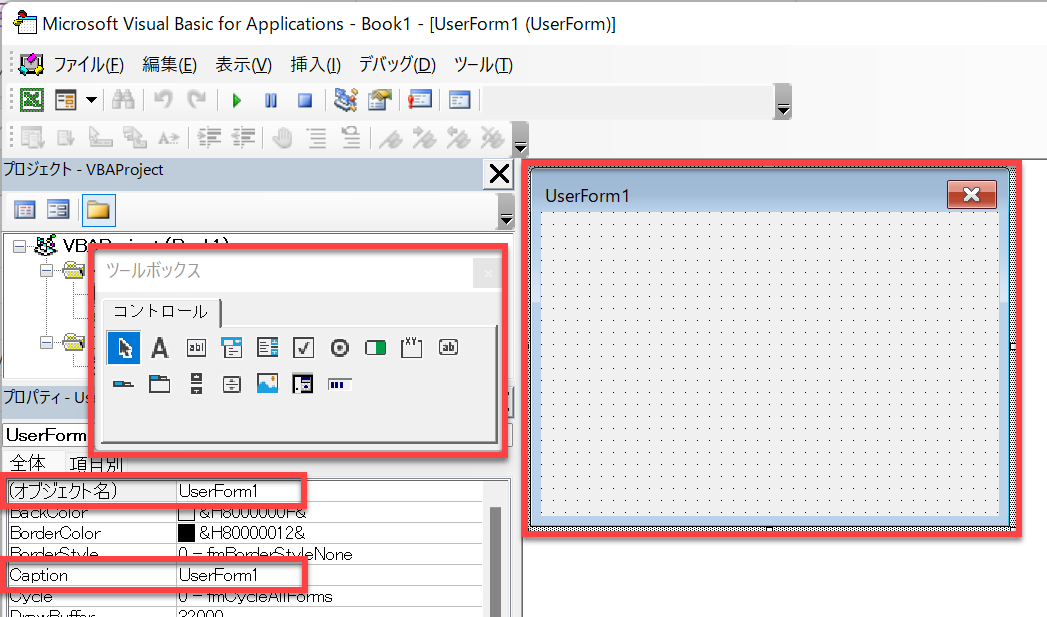Viewport: 1047px width, 617px height.
Task: Select the CheckBox tool in toolbox
Action: point(304,348)
